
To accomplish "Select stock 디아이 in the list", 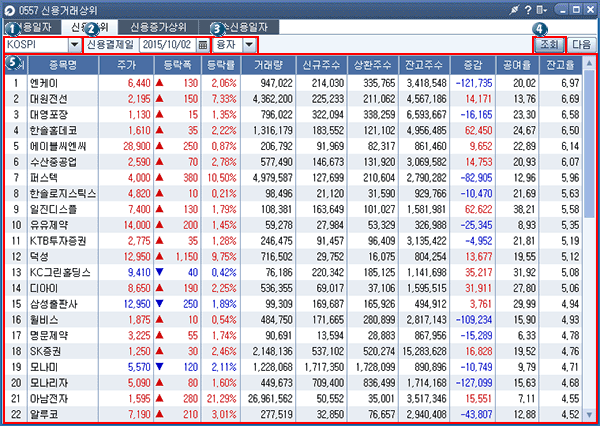I will coord(44,288).
